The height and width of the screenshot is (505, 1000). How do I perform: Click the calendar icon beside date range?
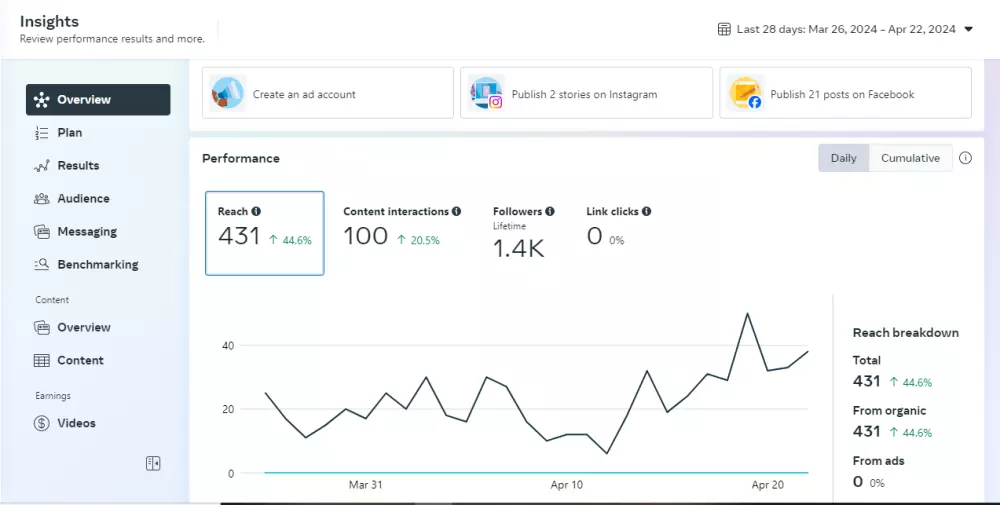(724, 29)
